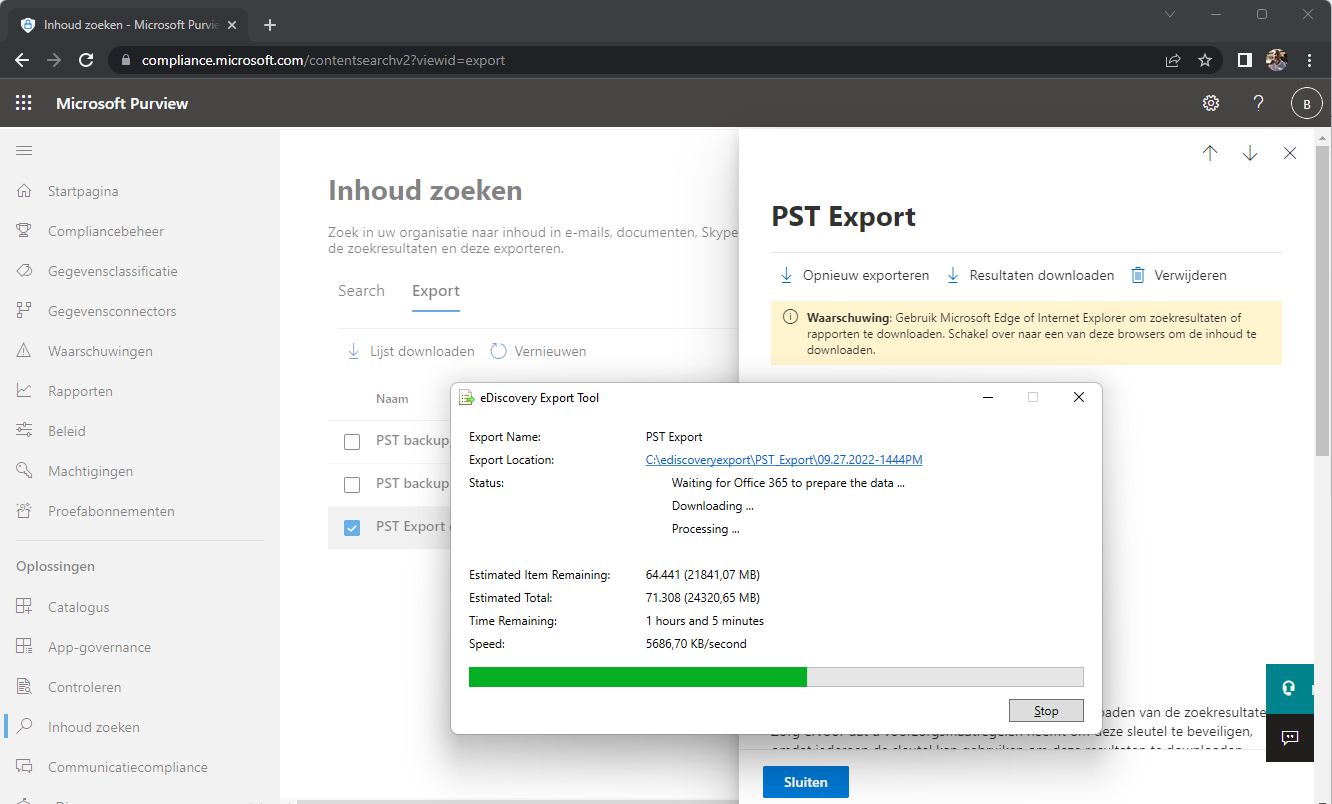Collapse the sidebar with the hamburger icon

coord(24,150)
